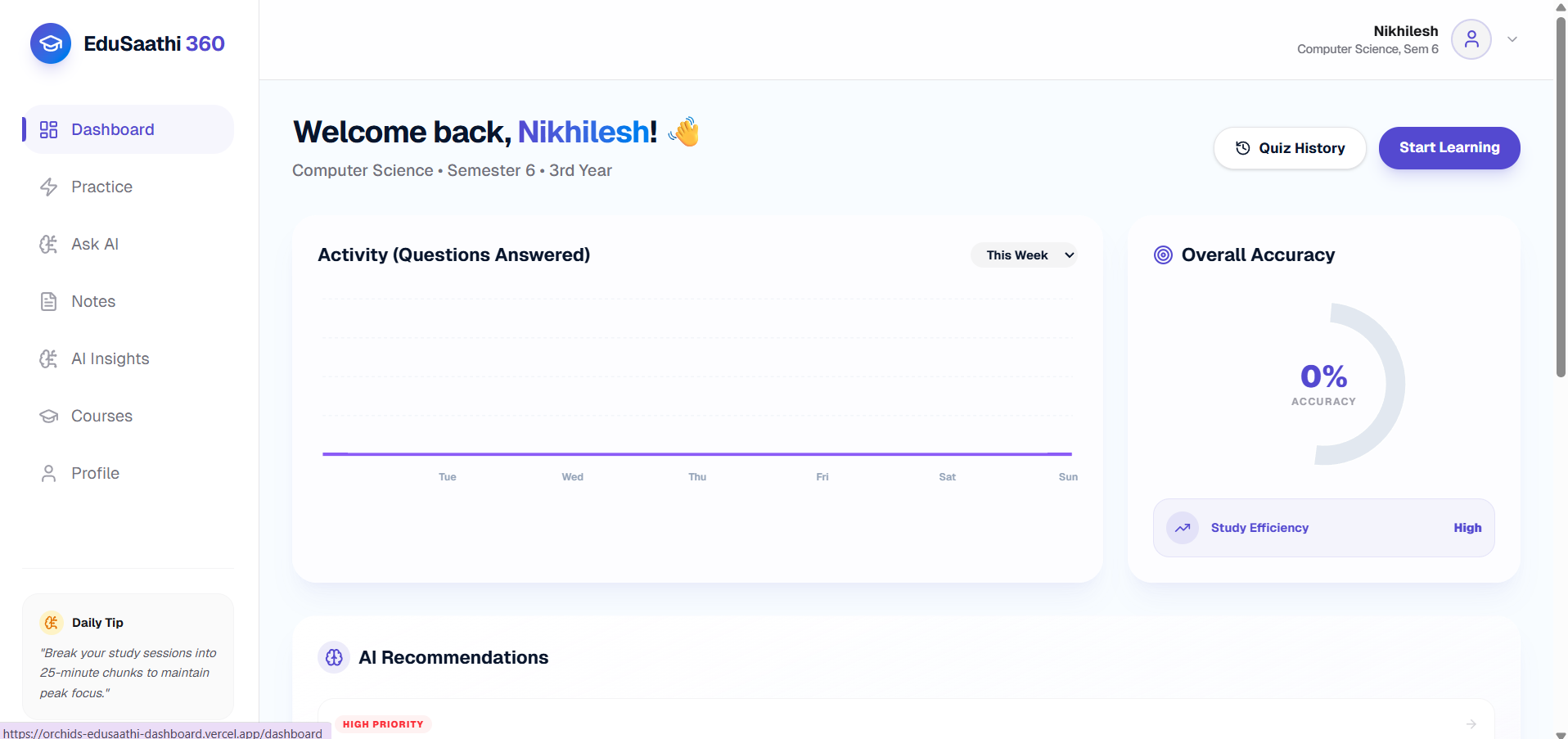Click the Ask AI brain icon
The width and height of the screenshot is (1568, 739).
point(49,244)
